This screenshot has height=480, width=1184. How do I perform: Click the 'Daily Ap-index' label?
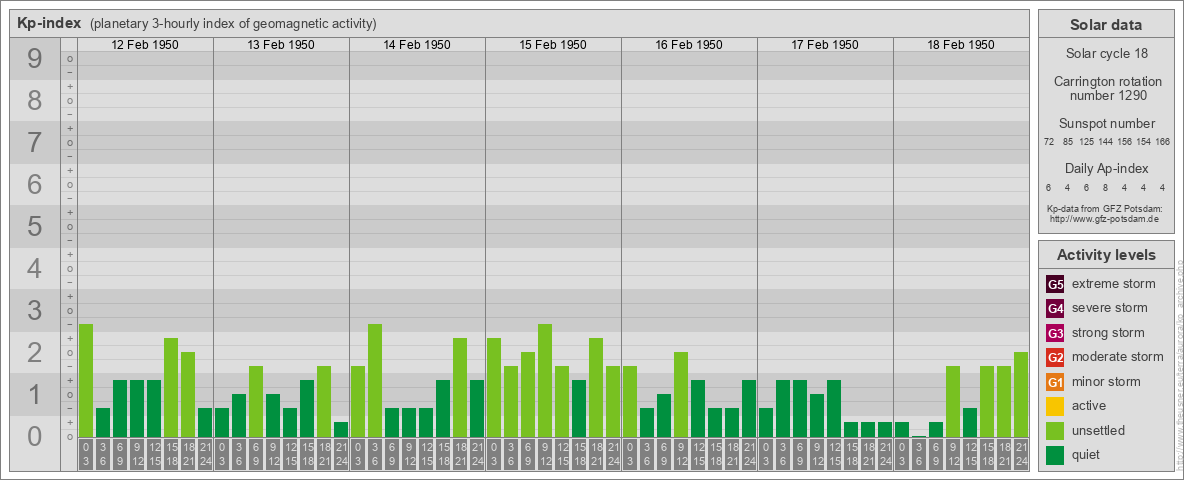pos(1106,168)
